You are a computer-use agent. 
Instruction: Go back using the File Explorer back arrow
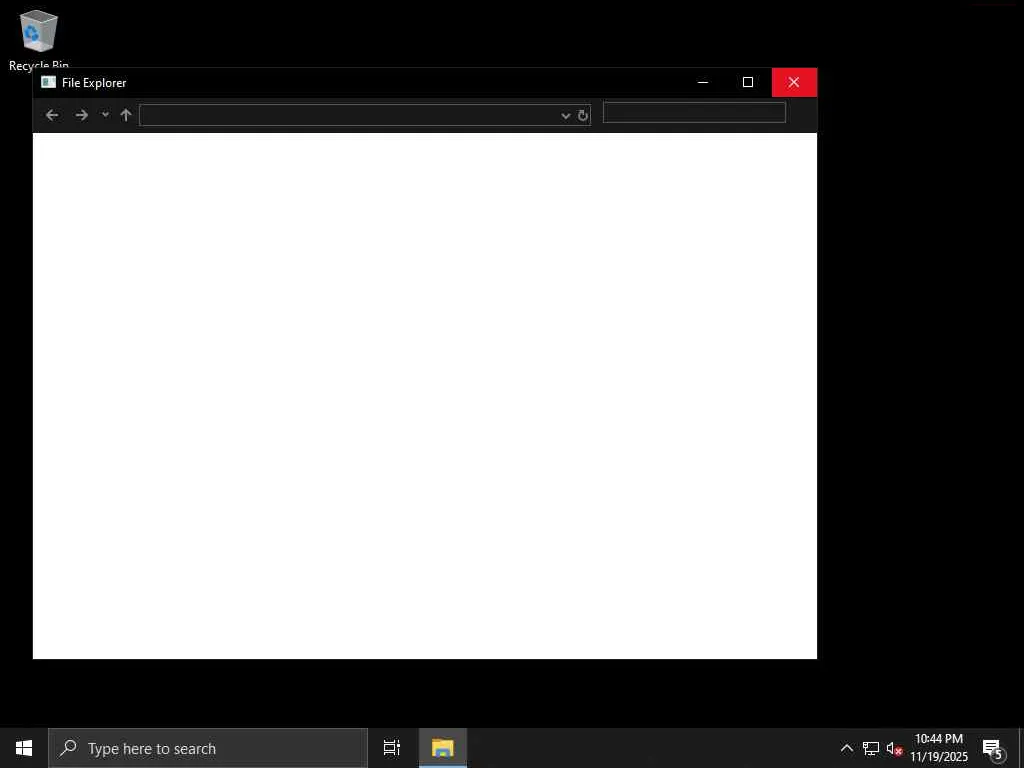(x=52, y=115)
